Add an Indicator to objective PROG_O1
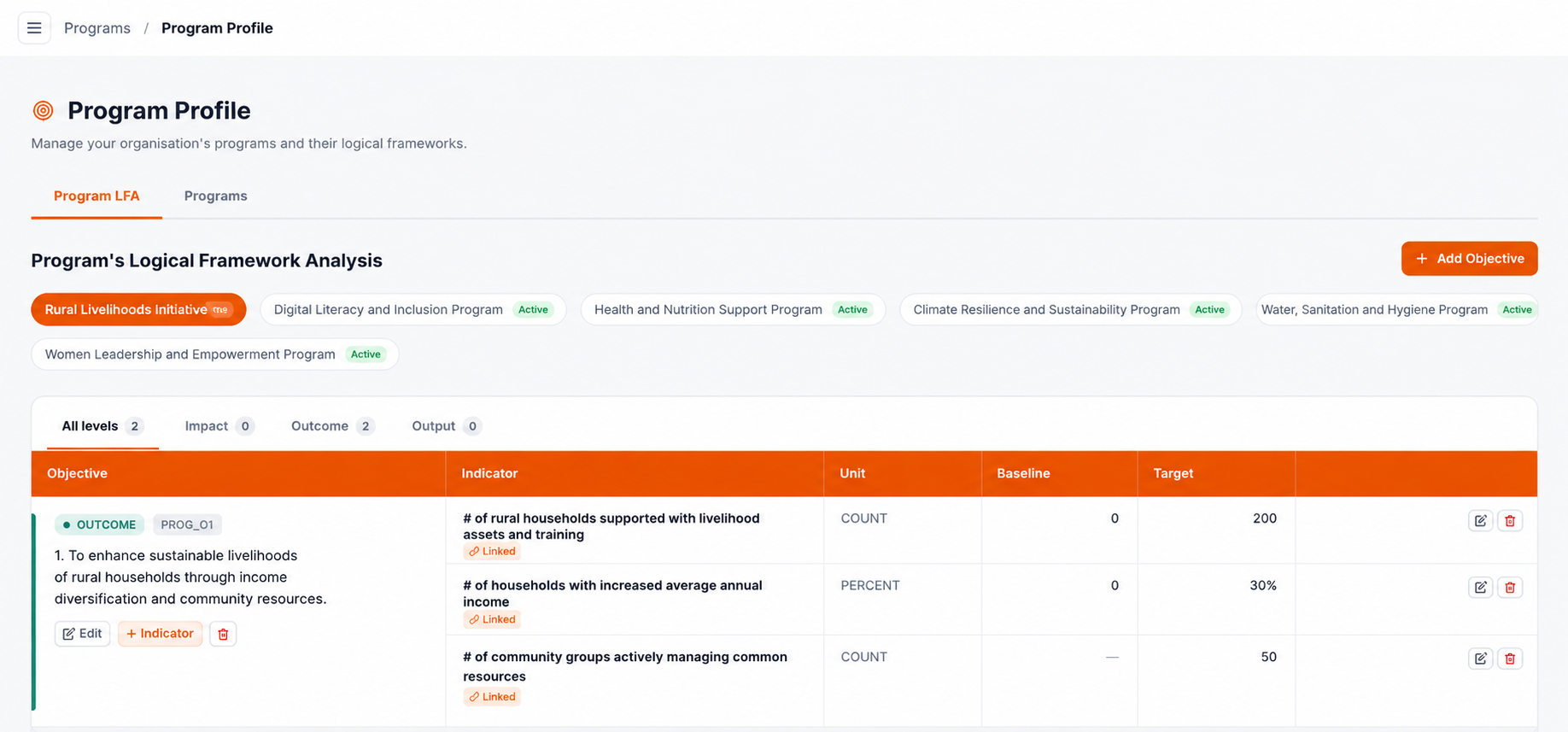The height and width of the screenshot is (732, 1568). click(x=160, y=634)
